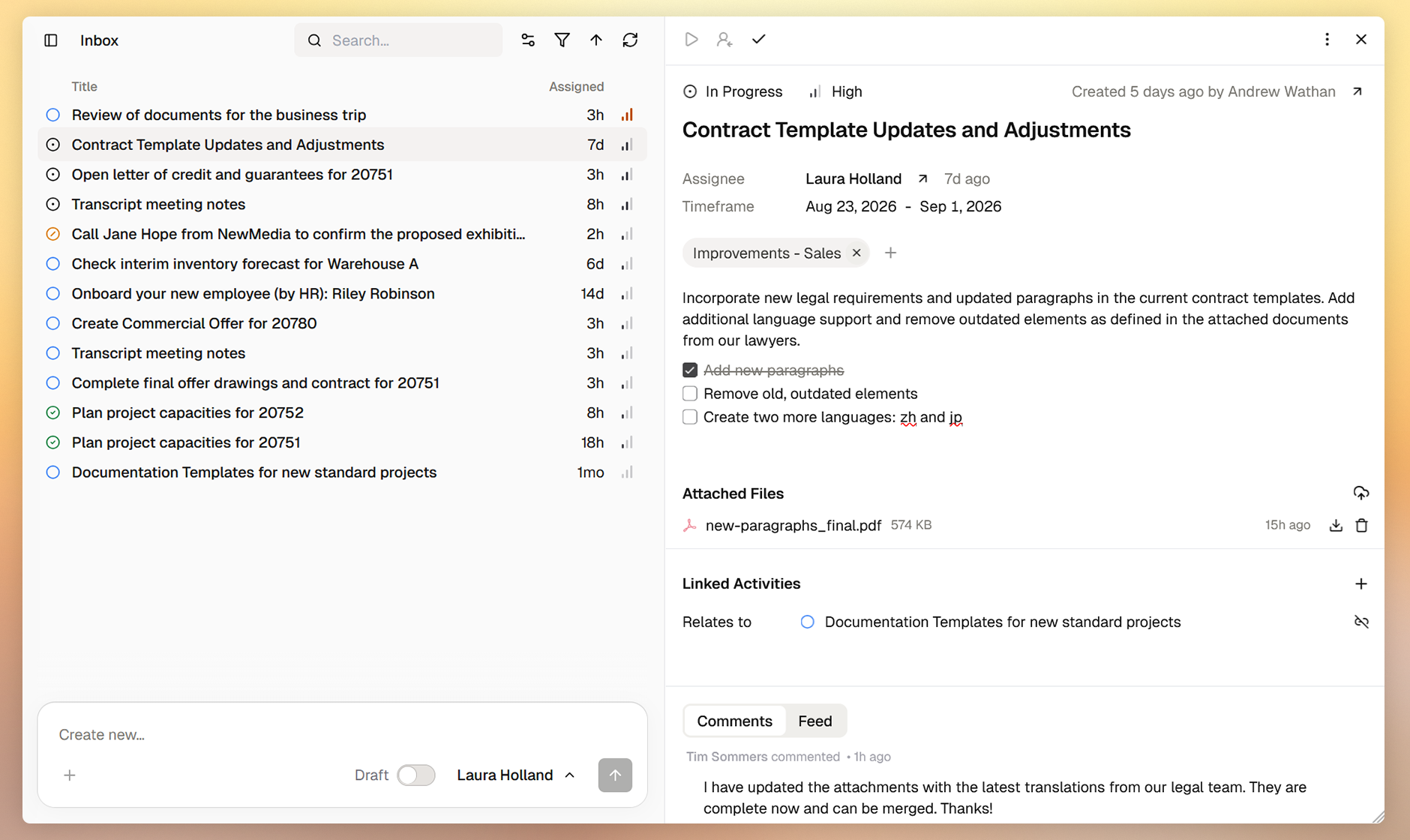Edit timeframe start date Aug 23, 2026

point(850,206)
